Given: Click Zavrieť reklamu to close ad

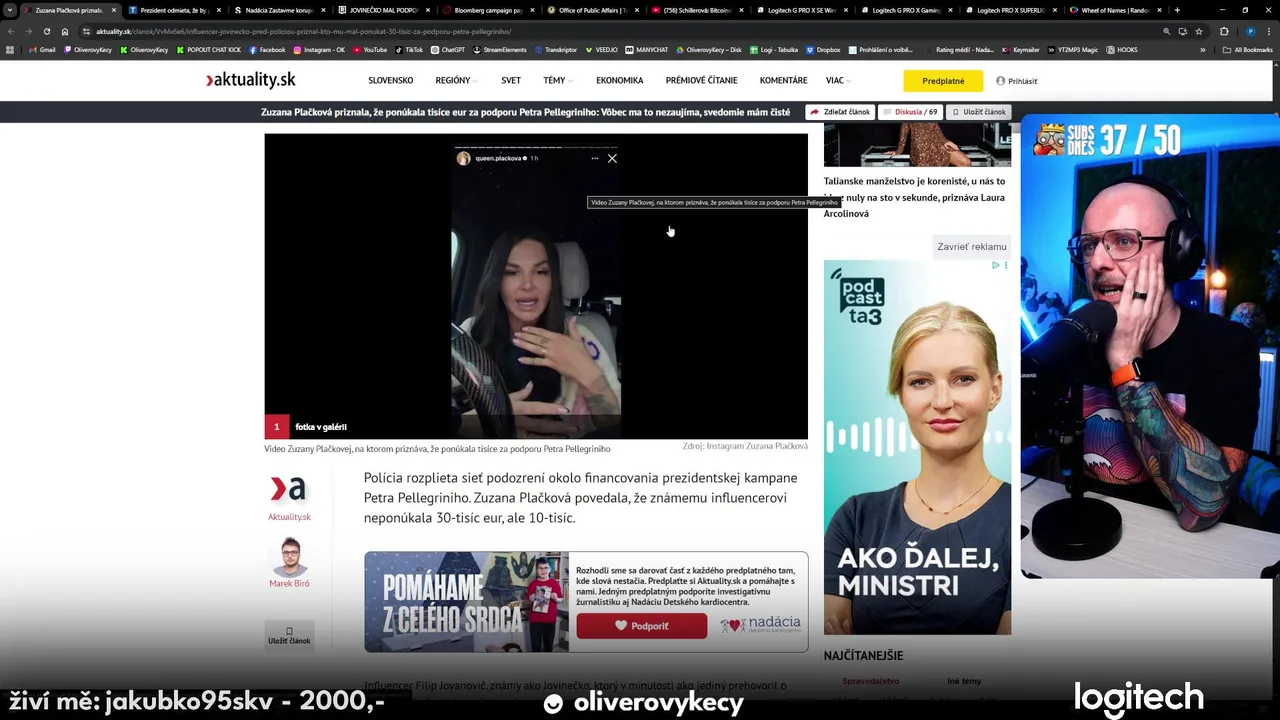Looking at the screenshot, I should point(972,246).
